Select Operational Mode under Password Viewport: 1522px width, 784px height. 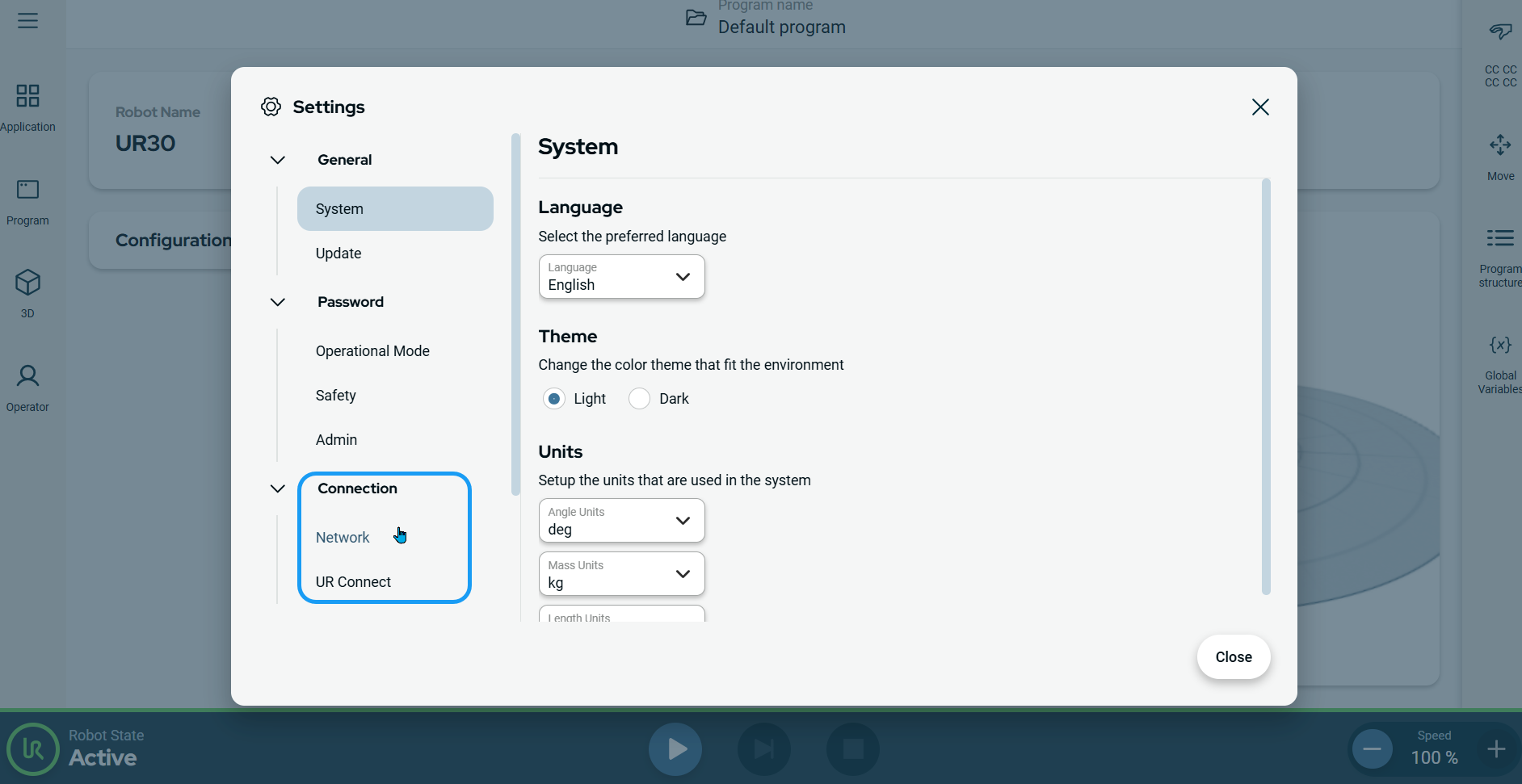[x=372, y=351]
